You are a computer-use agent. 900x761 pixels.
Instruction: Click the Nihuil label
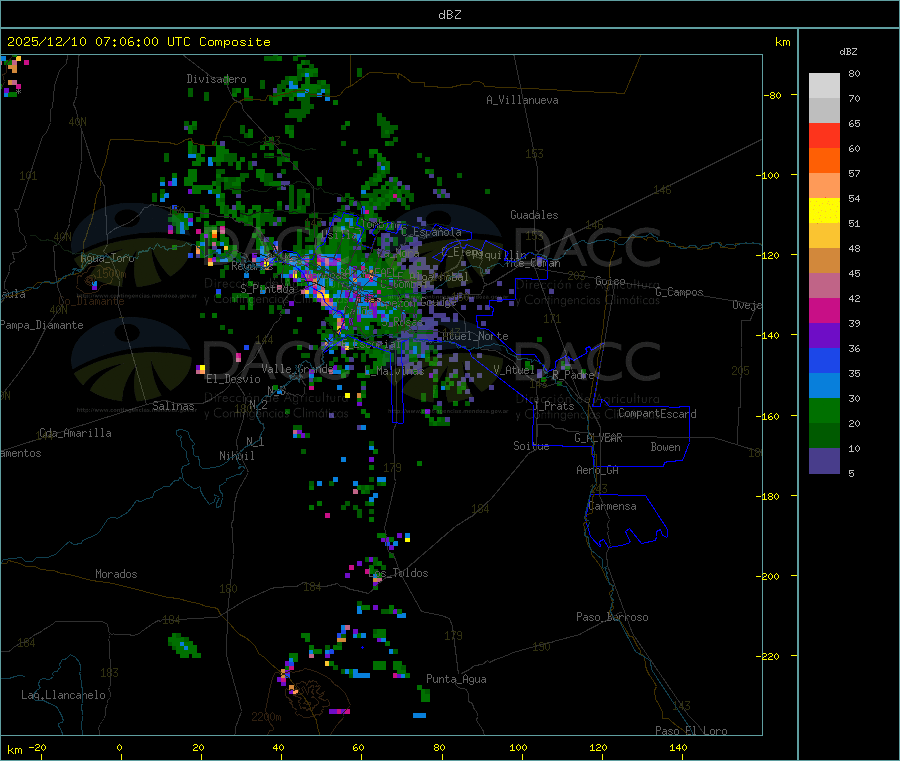point(236,456)
